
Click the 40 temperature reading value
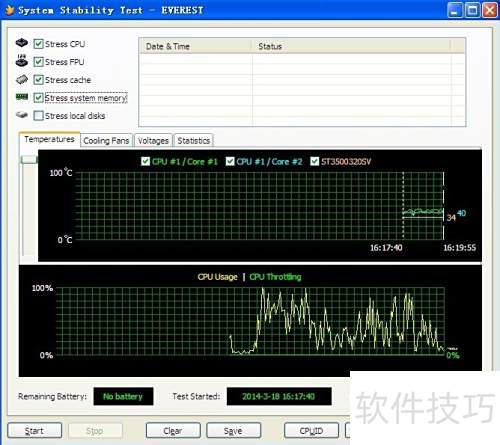(461, 213)
